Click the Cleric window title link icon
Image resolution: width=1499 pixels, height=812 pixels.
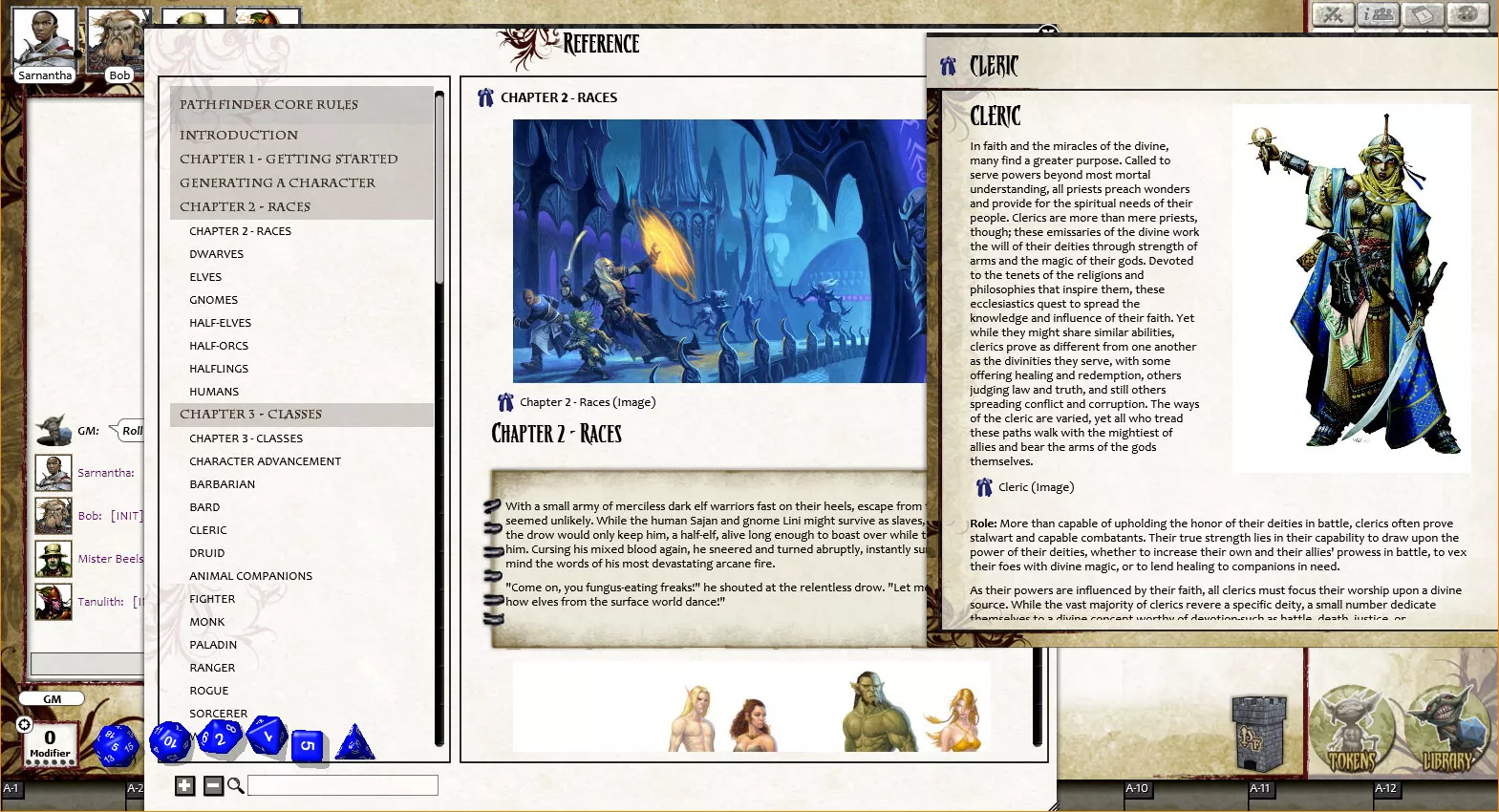948,66
